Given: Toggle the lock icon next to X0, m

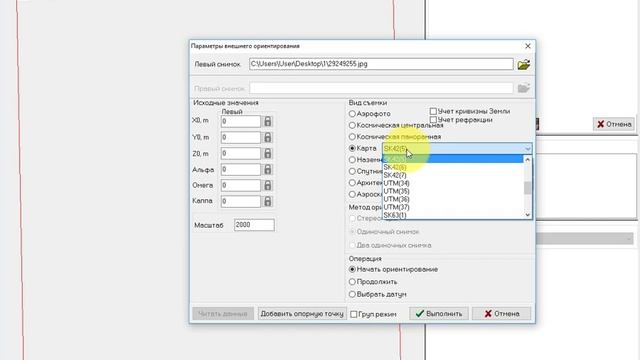Looking at the screenshot, I should pos(268,121).
